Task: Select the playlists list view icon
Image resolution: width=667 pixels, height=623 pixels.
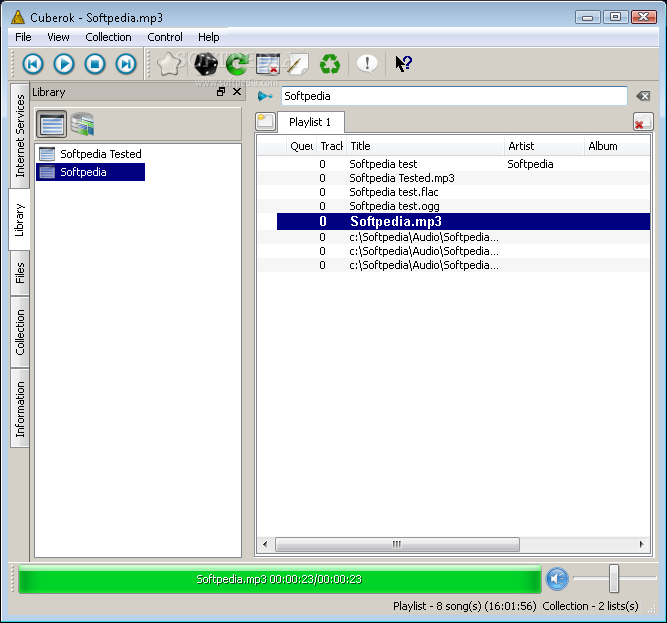Action: click(51, 124)
